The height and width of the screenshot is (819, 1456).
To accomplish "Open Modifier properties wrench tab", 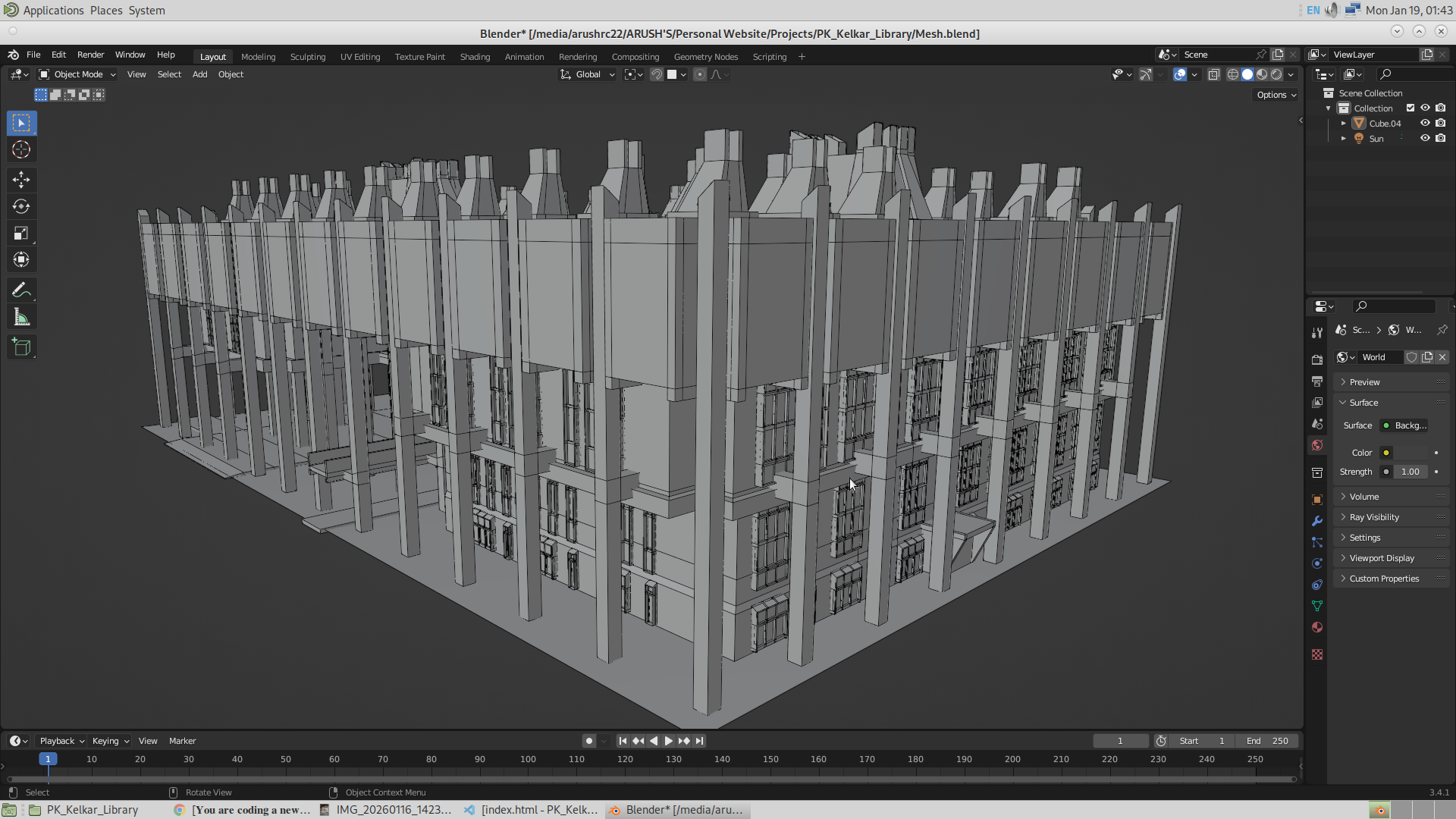I will tap(1317, 521).
